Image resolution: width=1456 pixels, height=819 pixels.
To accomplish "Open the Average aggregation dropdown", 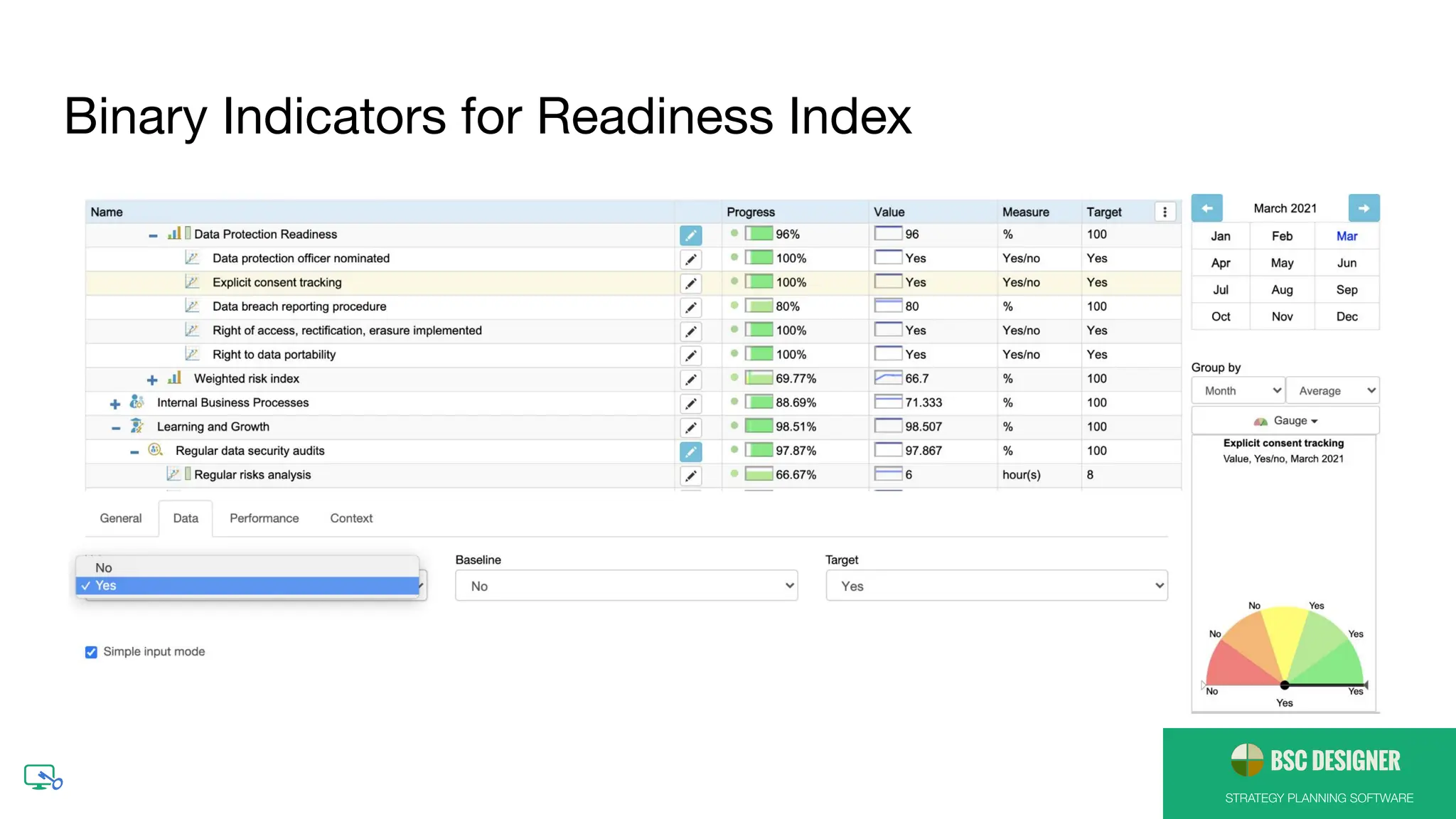I will click(x=1333, y=390).
